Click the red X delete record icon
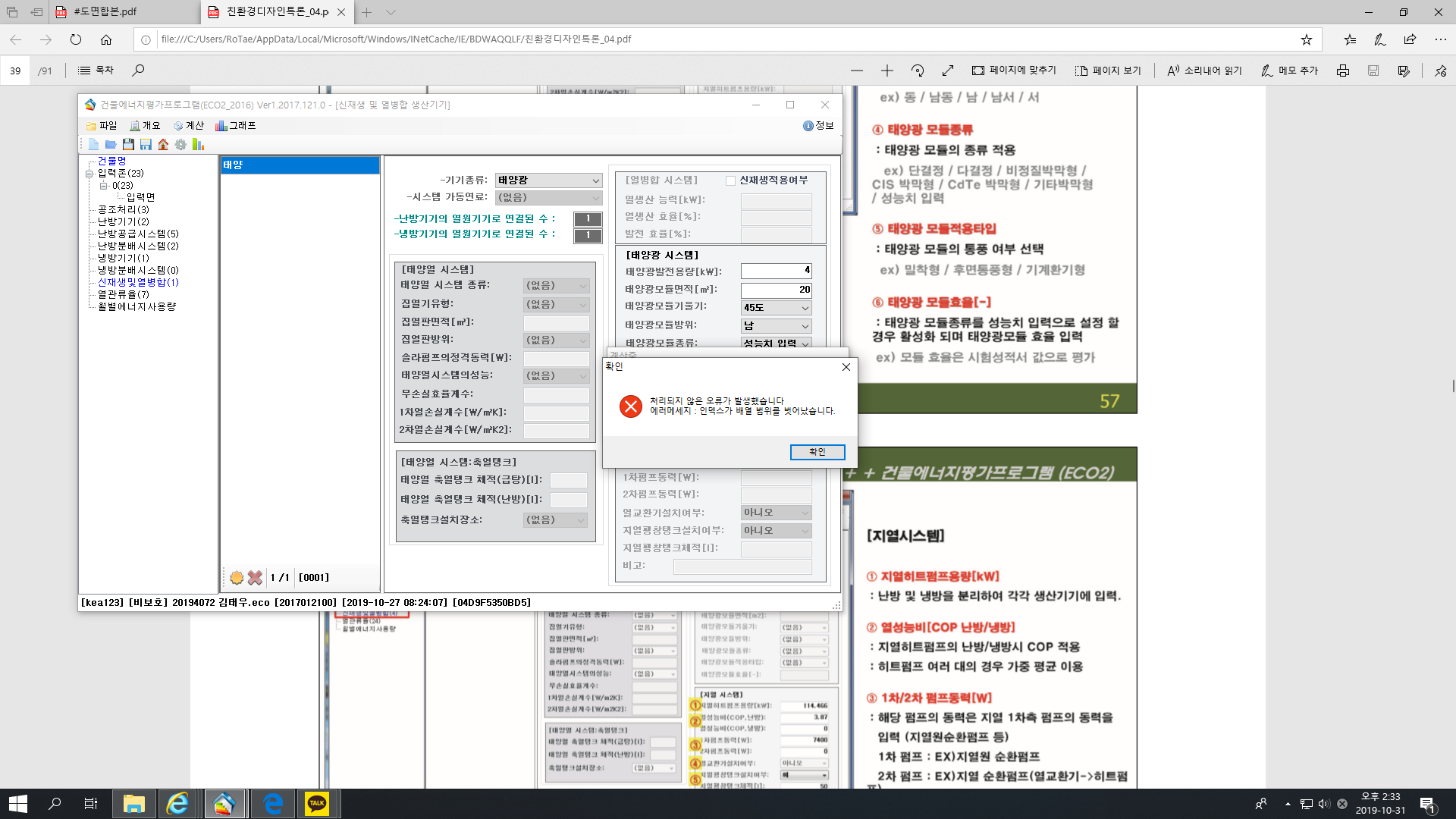Image resolution: width=1456 pixels, height=819 pixels. [x=255, y=578]
